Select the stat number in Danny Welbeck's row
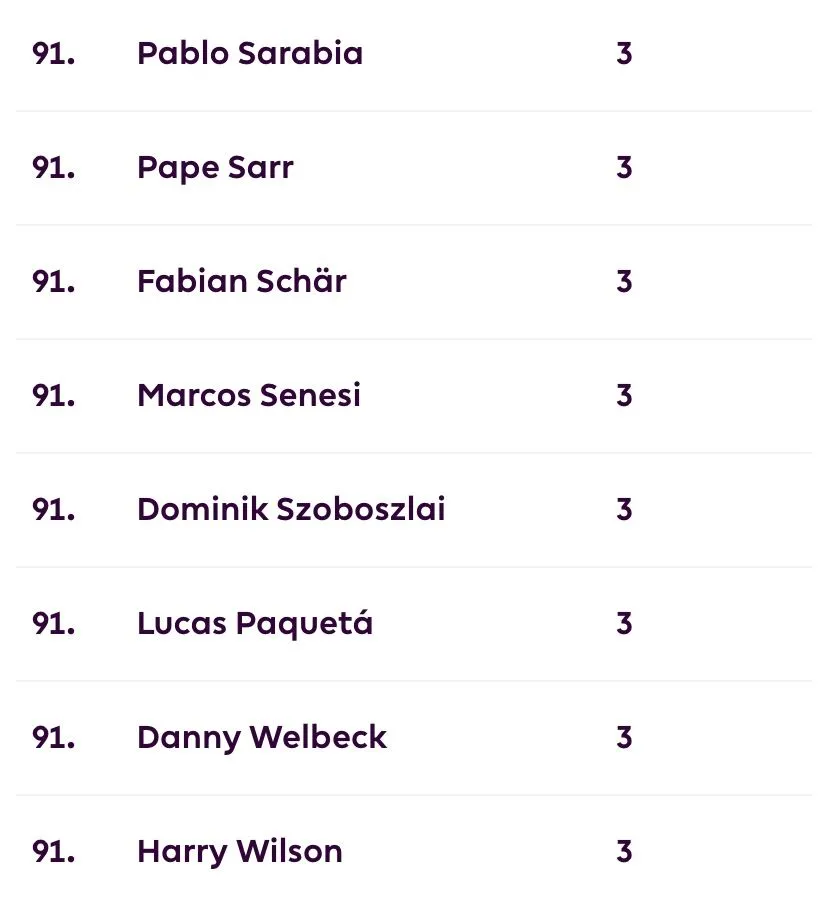Viewport: 828px width, 904px height. 624,738
